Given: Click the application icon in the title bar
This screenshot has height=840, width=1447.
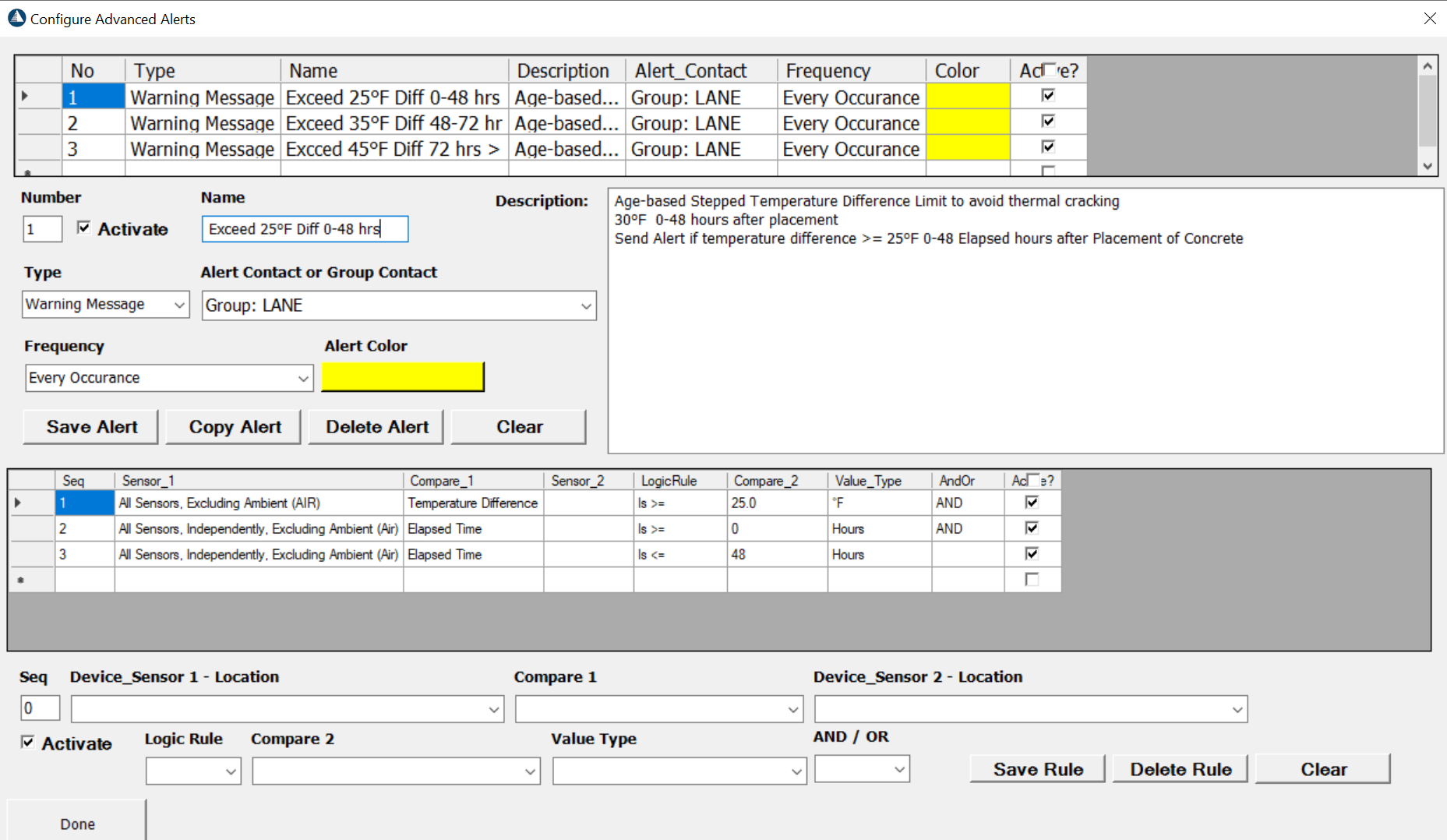Looking at the screenshot, I should 16,18.
